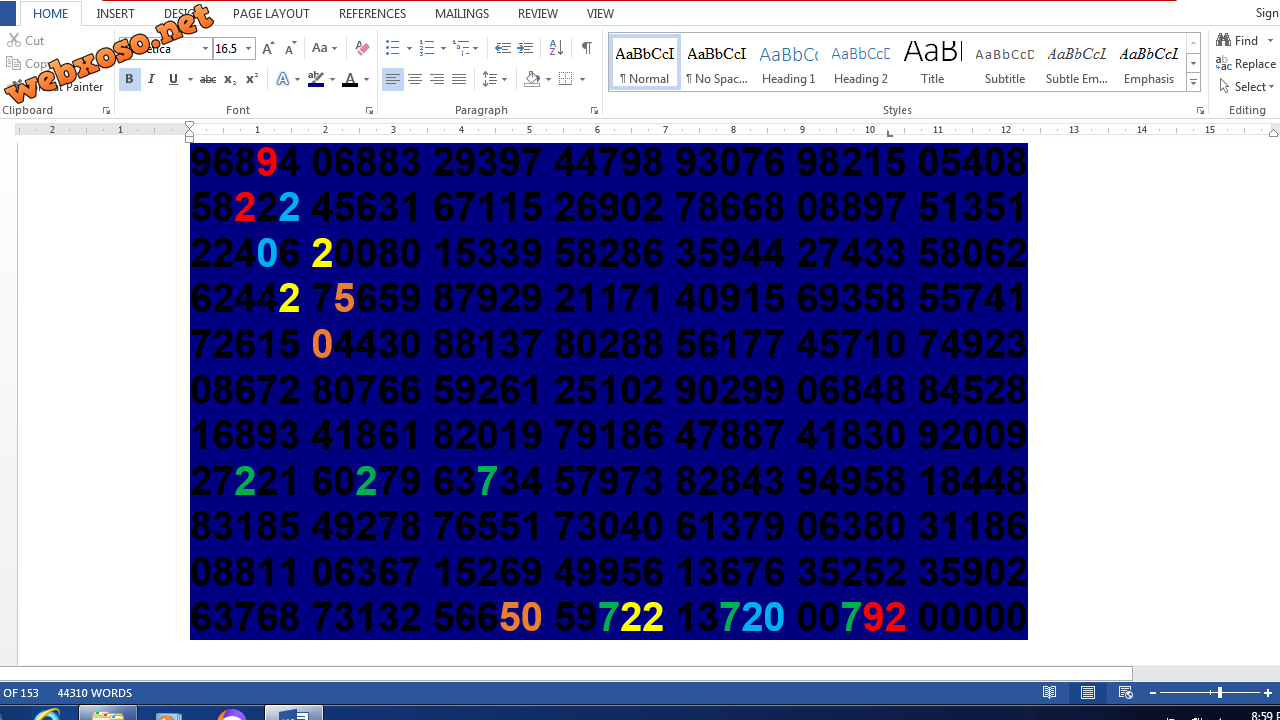This screenshot has height=720, width=1280.
Task: Zoom out with minus button
Action: (x=1153, y=693)
